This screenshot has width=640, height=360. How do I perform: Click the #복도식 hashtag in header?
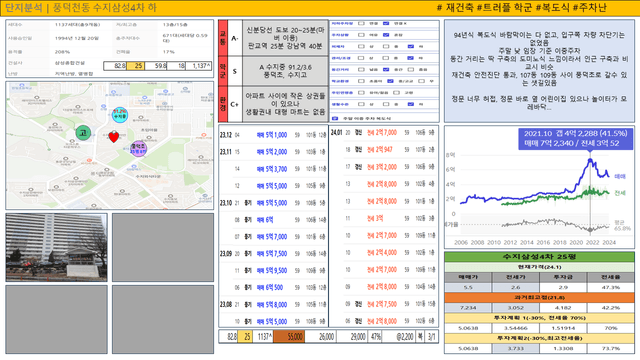[x=553, y=7]
